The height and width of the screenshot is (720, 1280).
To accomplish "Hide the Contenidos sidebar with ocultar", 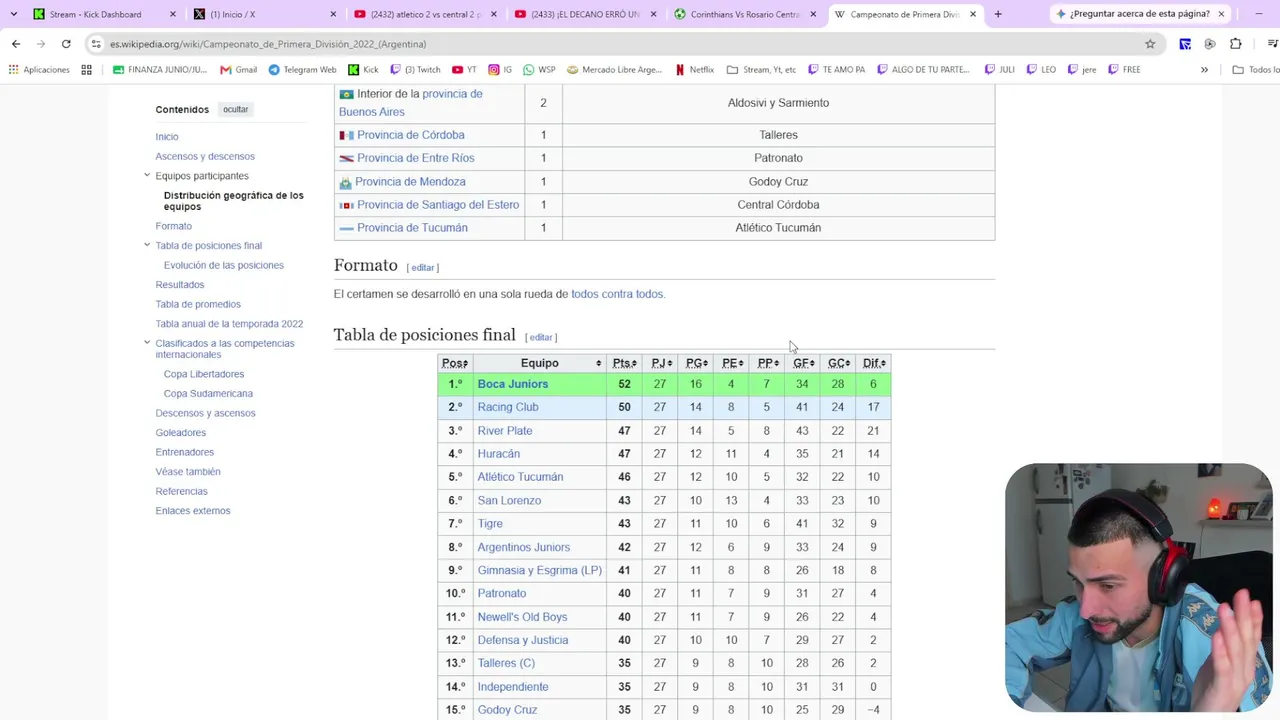I will pyautogui.click(x=236, y=109).
